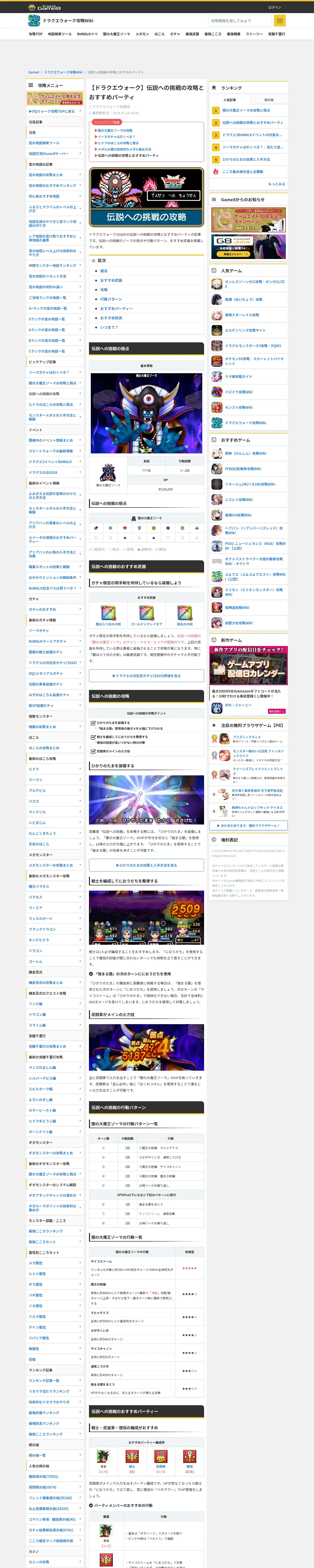Select 攻略TOP in the top navigation
Viewport: 314px width, 1568px height.
pos(35,34)
